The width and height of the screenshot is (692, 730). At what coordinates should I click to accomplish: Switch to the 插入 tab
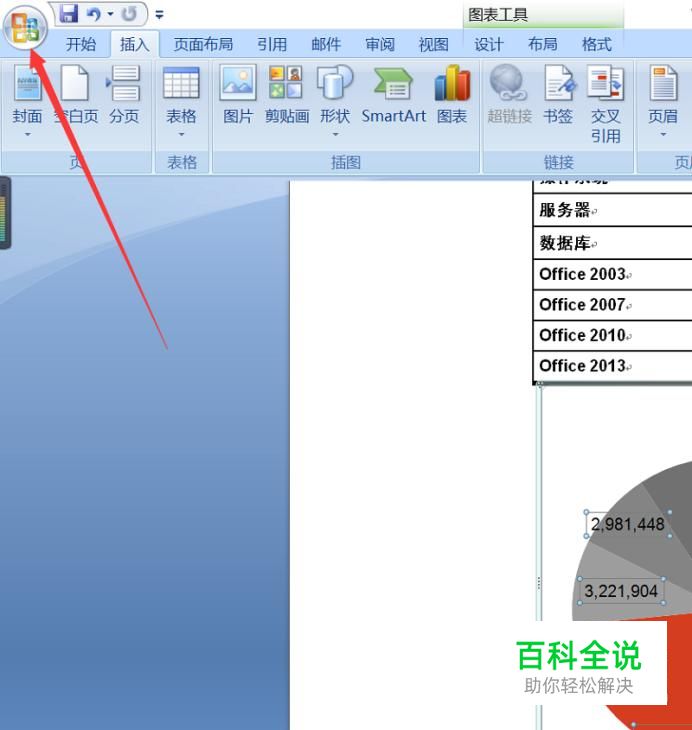pos(135,45)
